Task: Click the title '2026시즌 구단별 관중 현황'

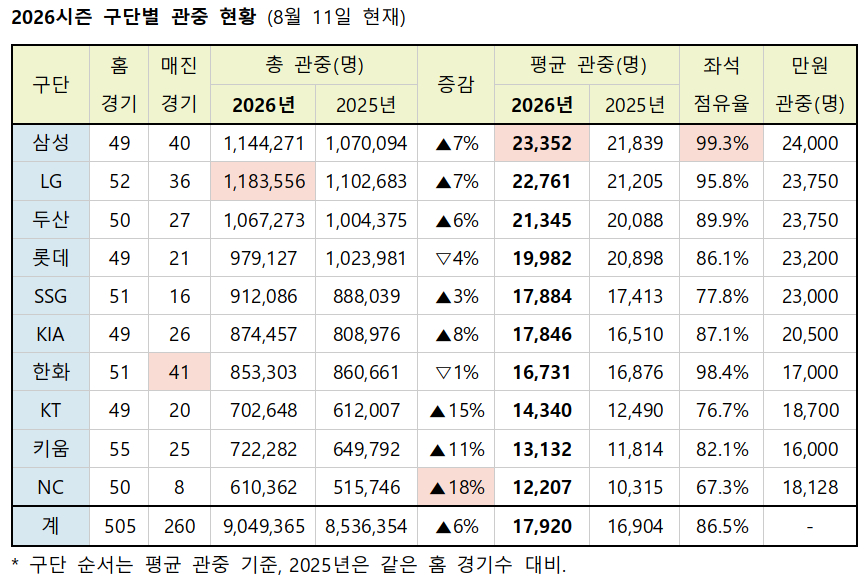Action: [x=133, y=17]
